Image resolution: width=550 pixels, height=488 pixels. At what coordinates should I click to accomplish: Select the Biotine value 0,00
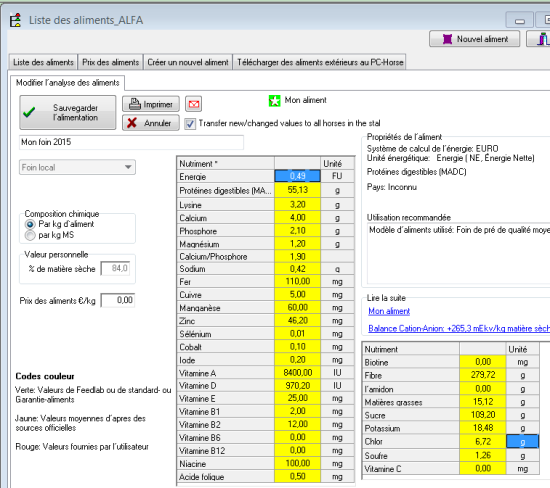click(x=483, y=362)
